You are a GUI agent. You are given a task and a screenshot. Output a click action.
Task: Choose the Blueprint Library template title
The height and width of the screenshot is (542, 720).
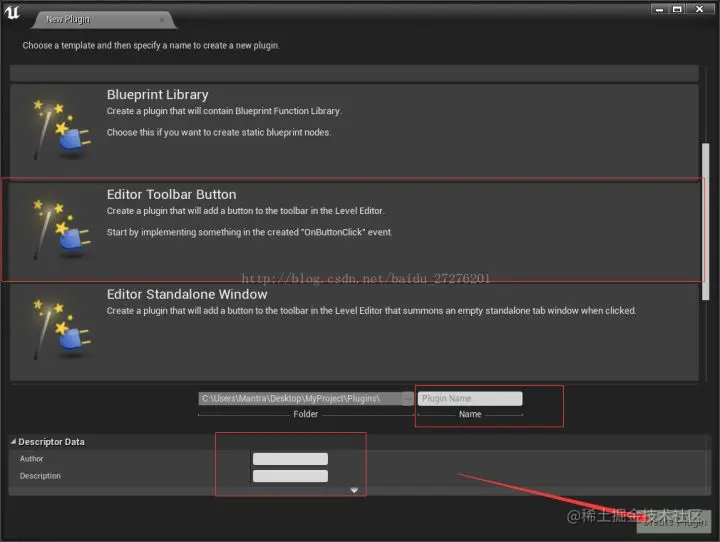[x=158, y=95]
